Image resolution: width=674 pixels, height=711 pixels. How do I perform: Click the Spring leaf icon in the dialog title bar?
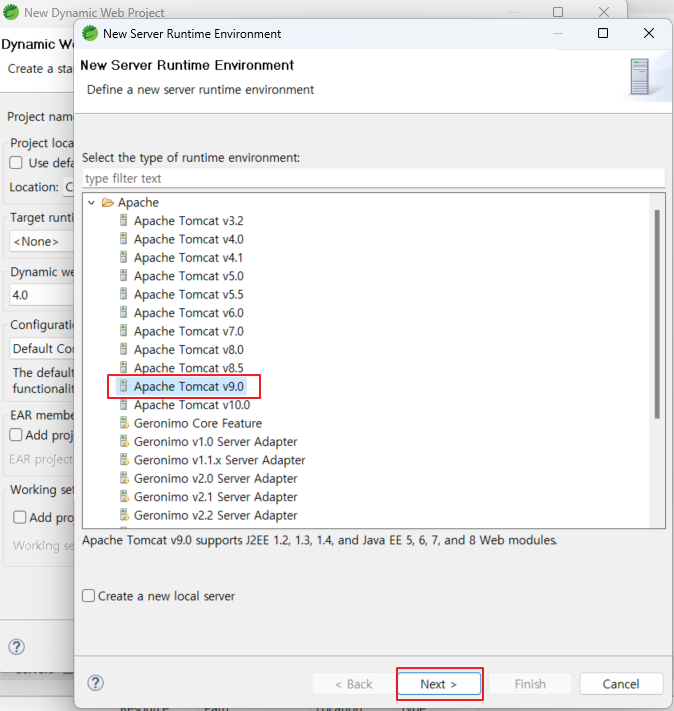pos(90,33)
